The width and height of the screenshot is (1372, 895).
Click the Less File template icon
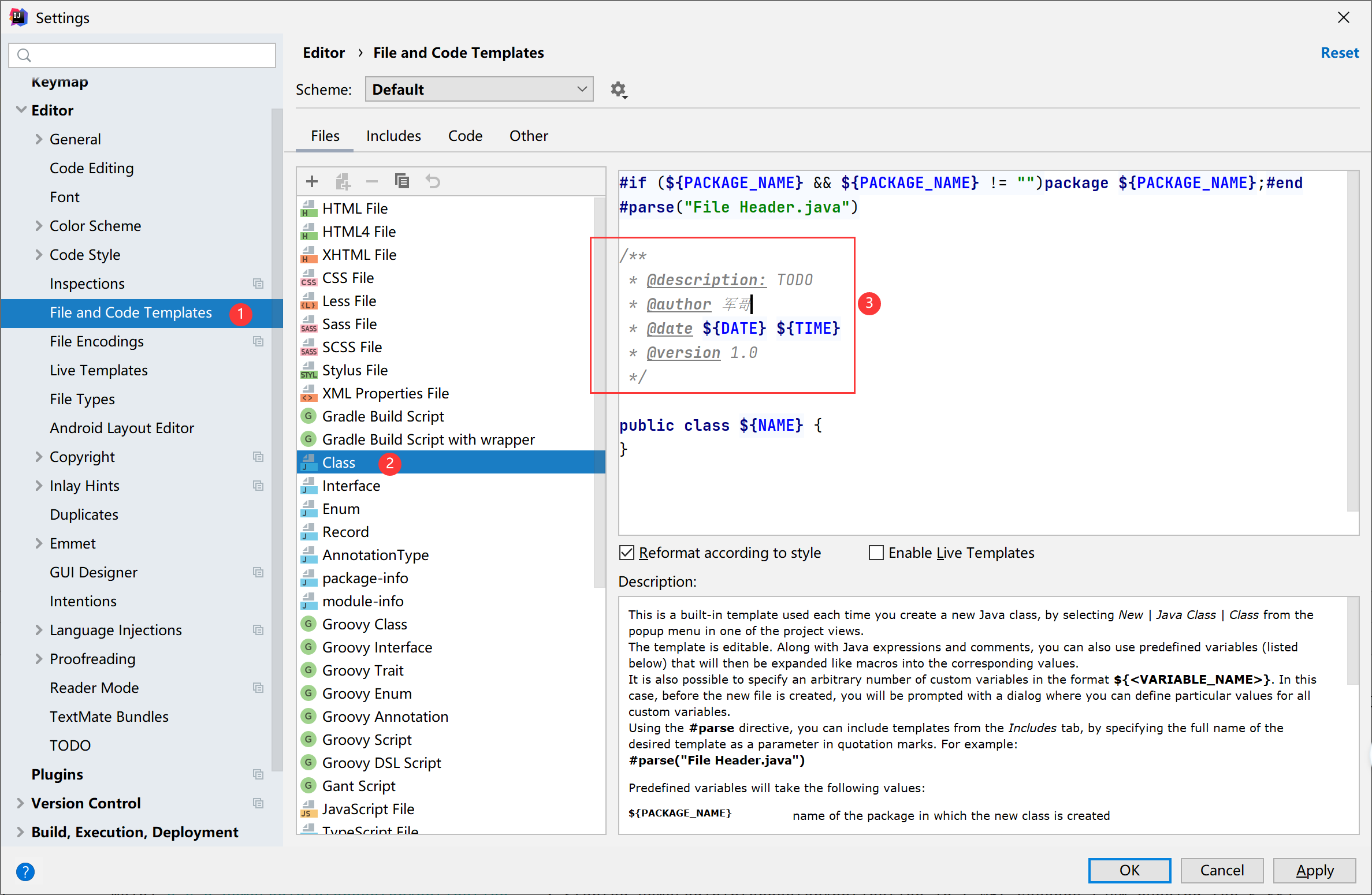coord(309,301)
